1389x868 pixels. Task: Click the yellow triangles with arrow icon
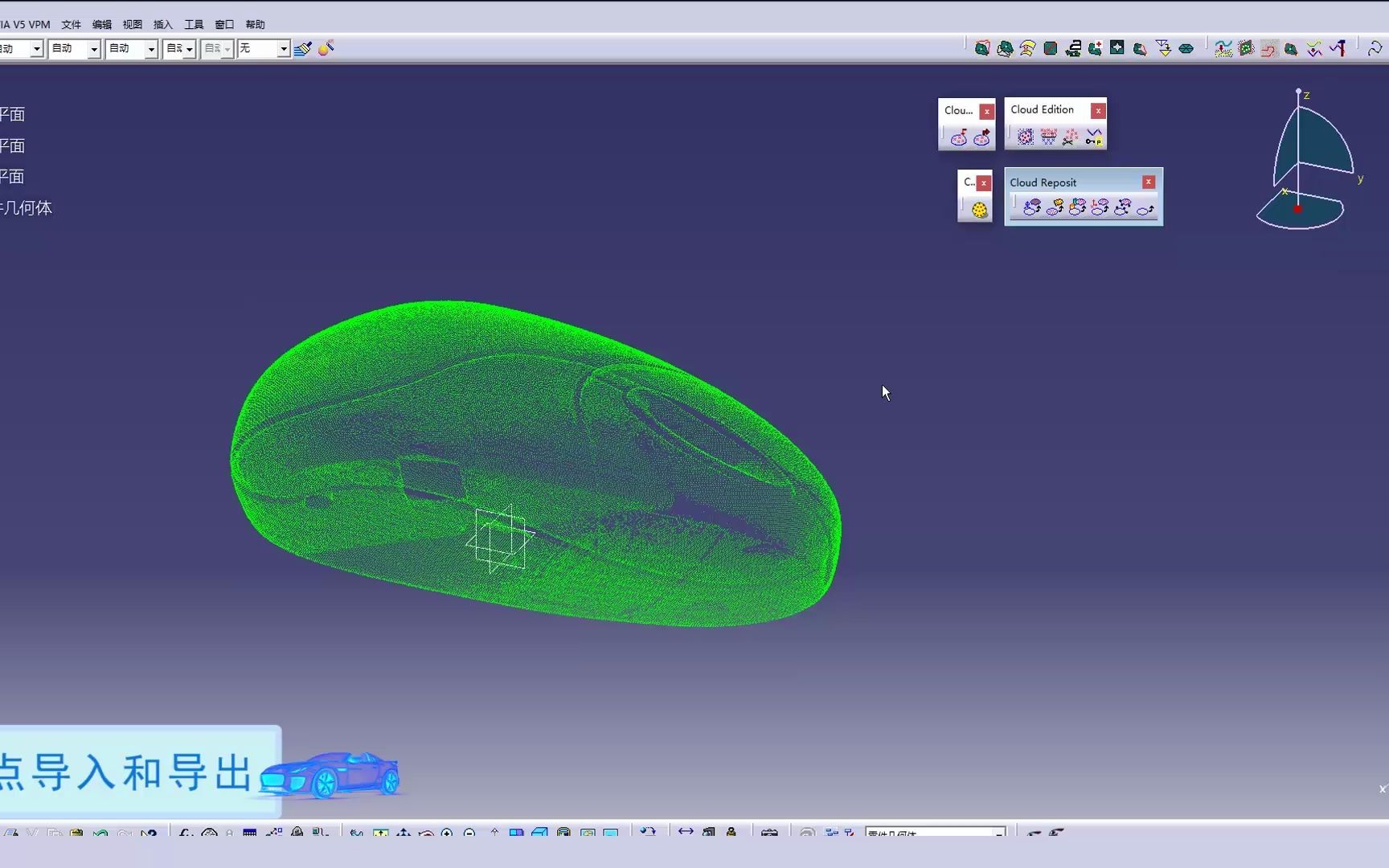(1163, 49)
